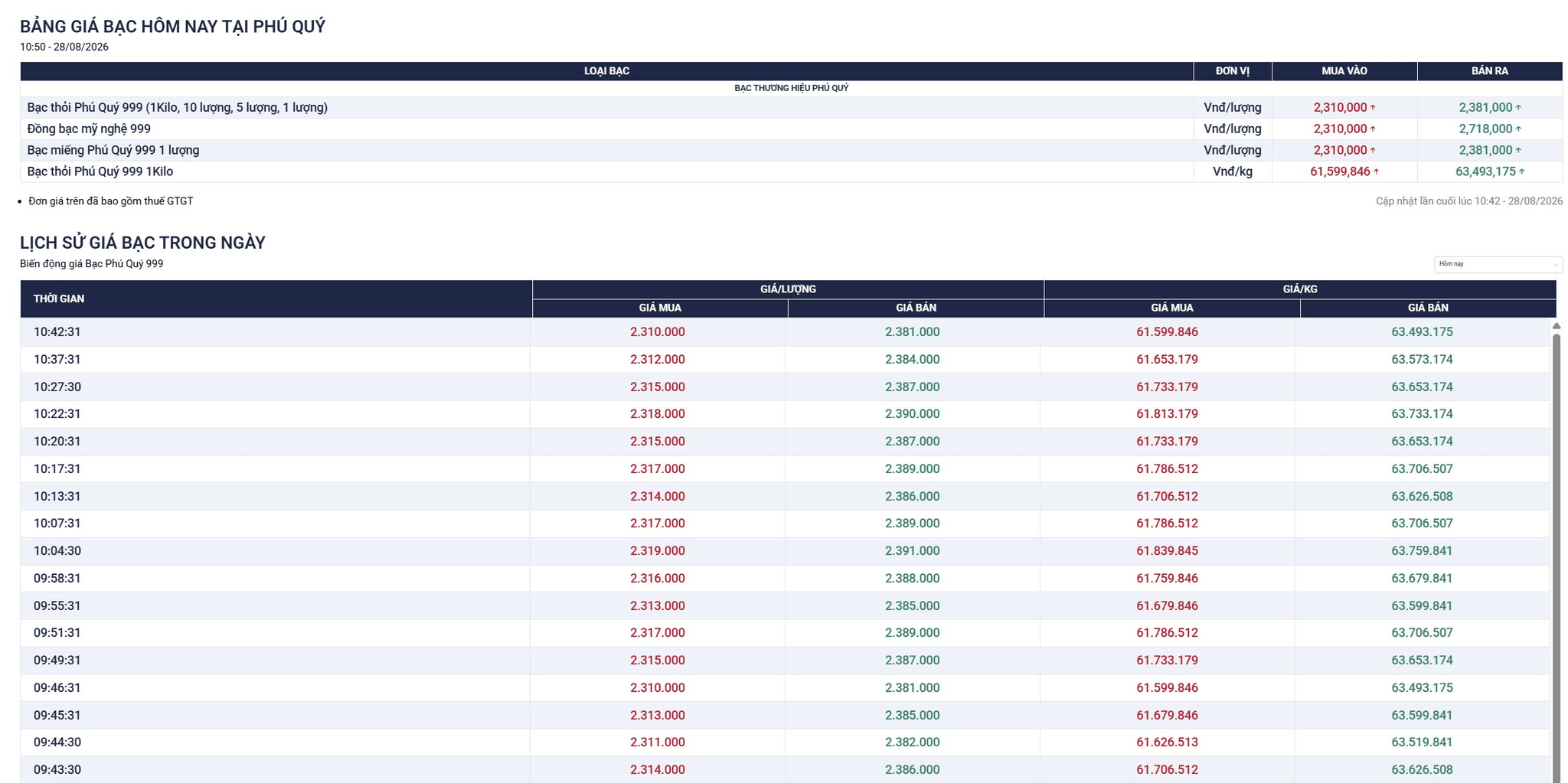Click the time cell "10:42:31"
Viewport: 1568px width, 783px height.
[57, 332]
